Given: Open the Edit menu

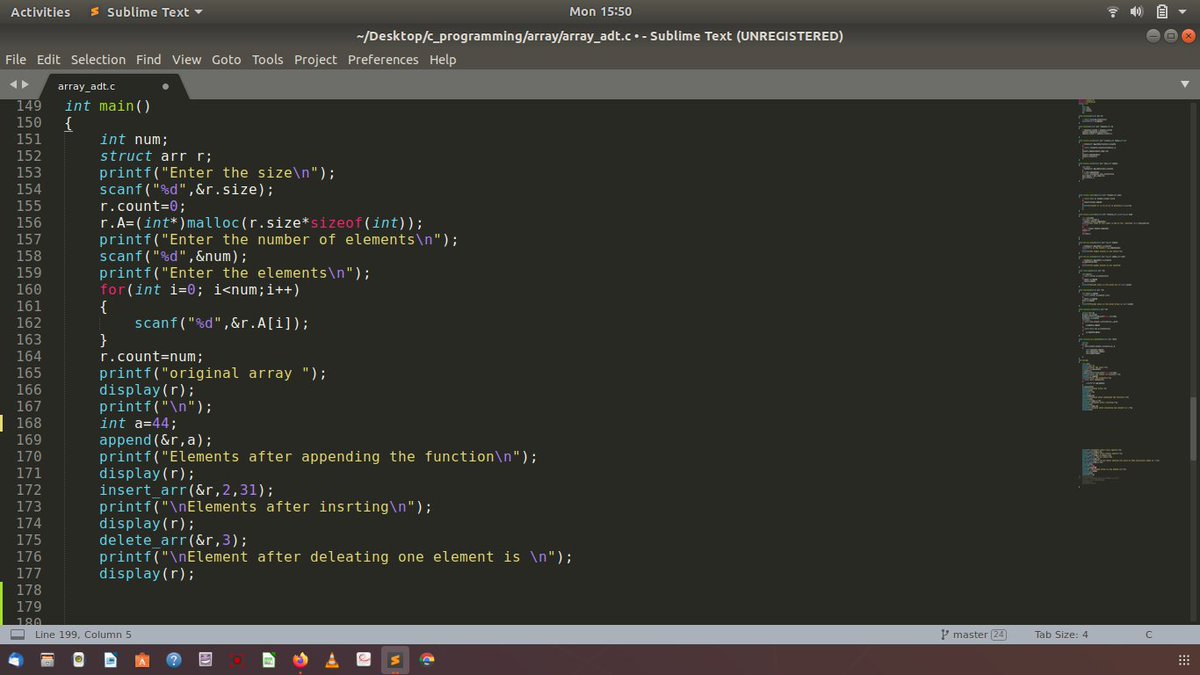Looking at the screenshot, I should coord(48,59).
